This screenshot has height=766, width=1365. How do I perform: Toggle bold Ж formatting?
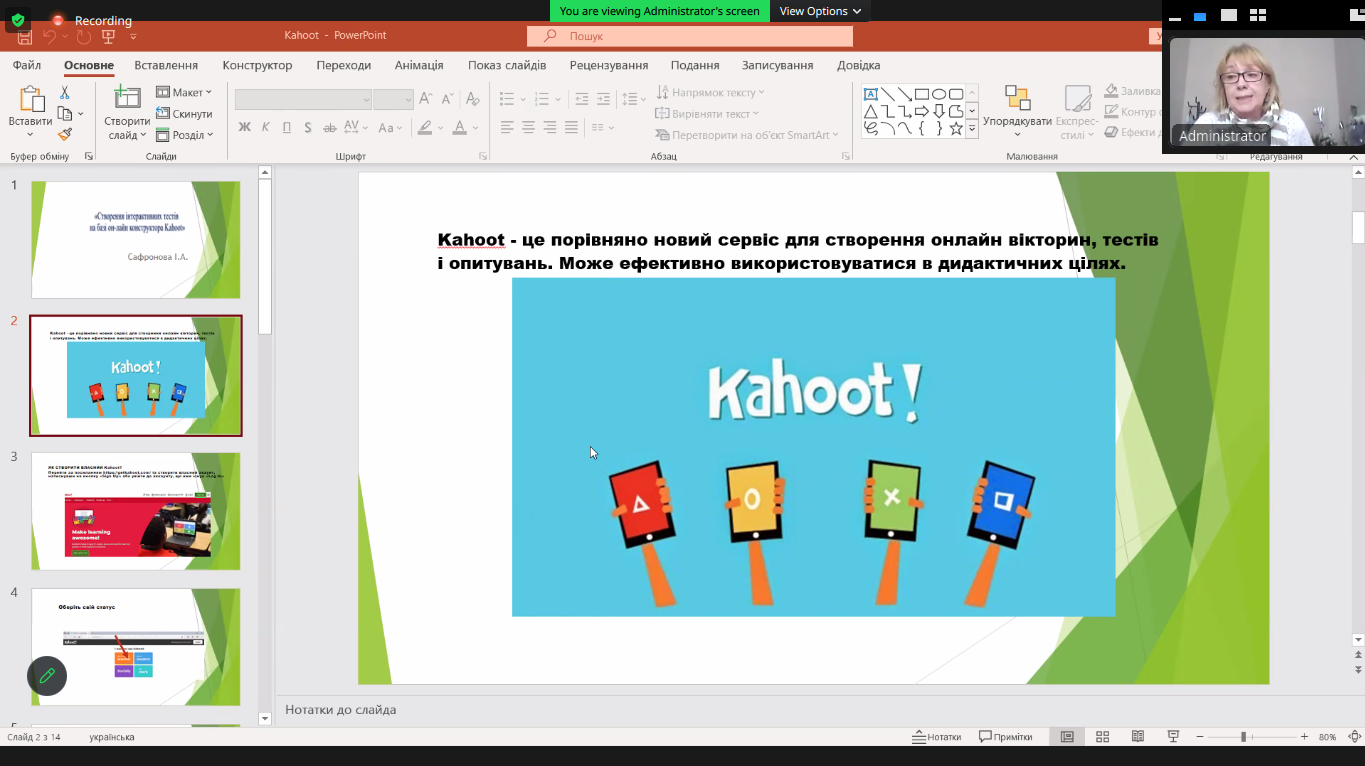click(x=244, y=127)
